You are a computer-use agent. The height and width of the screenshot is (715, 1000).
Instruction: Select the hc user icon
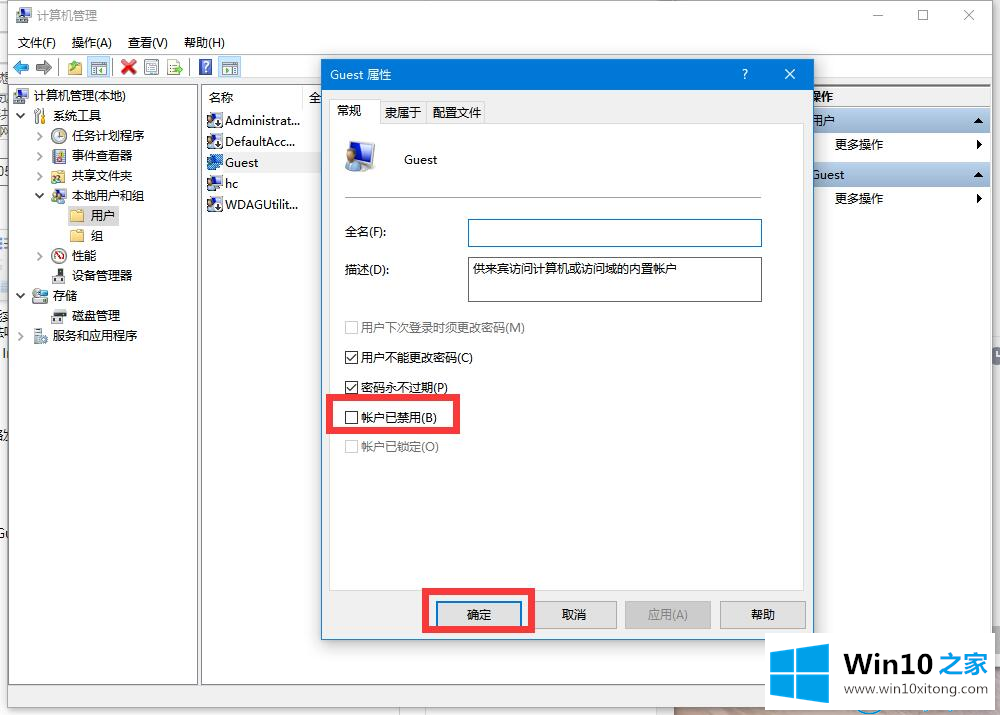[x=214, y=183]
